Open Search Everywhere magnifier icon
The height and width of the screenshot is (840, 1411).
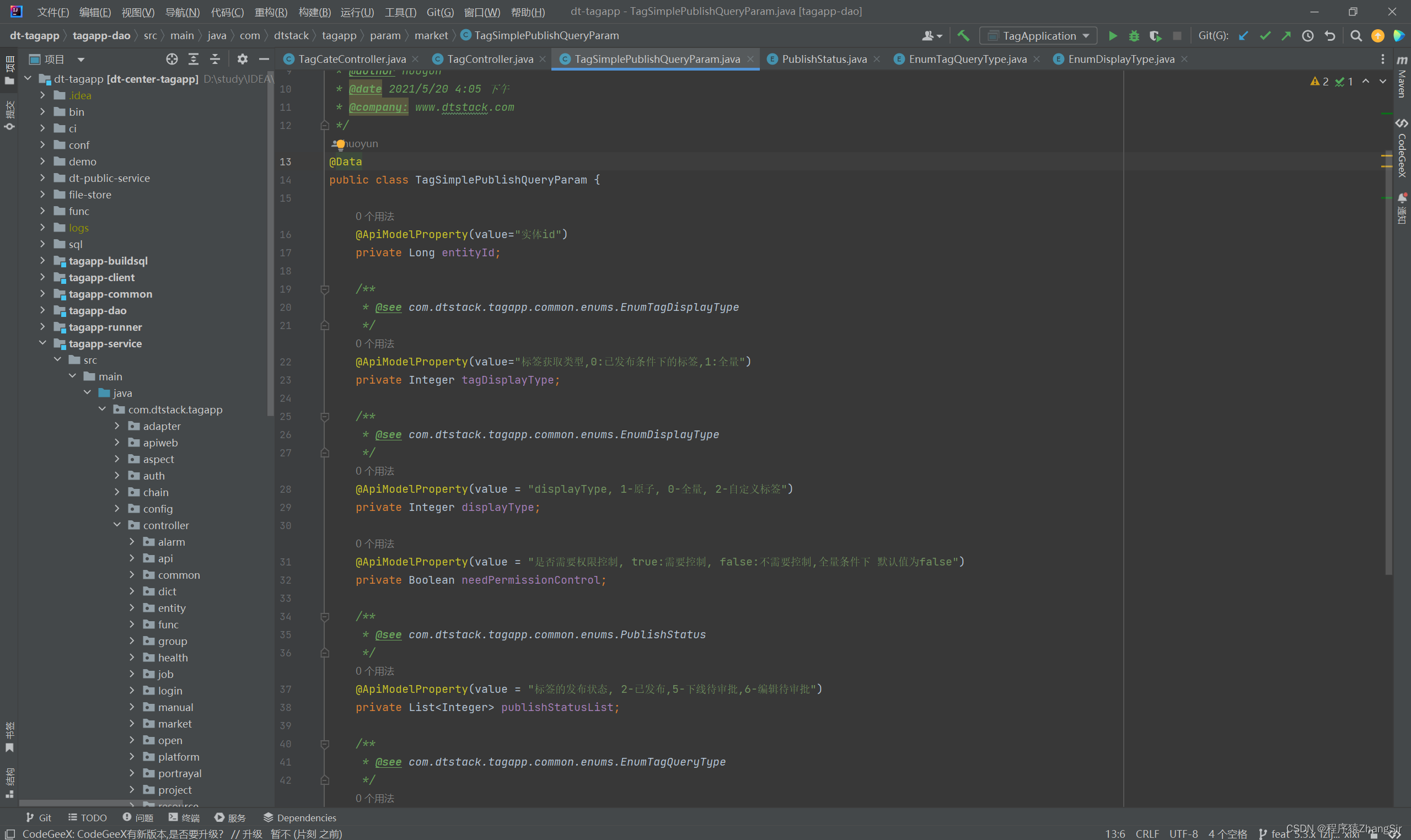1355,36
